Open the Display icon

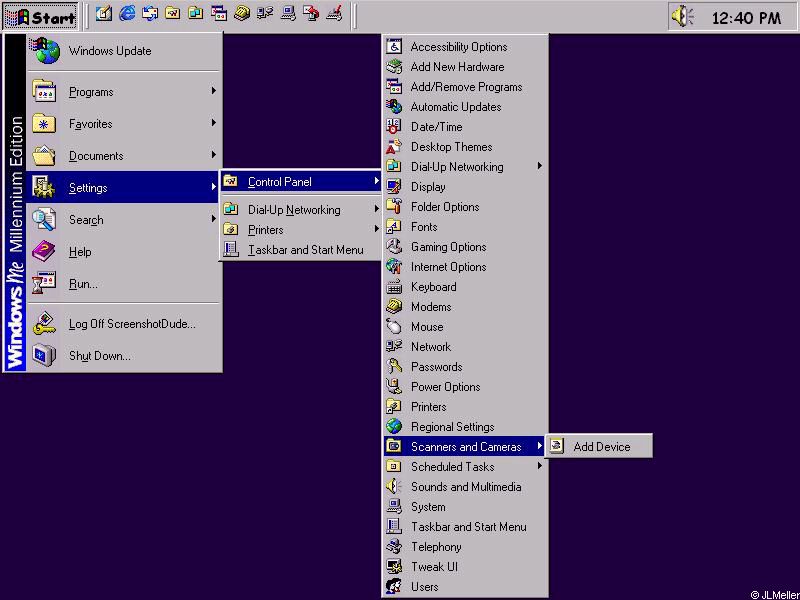tap(394, 187)
